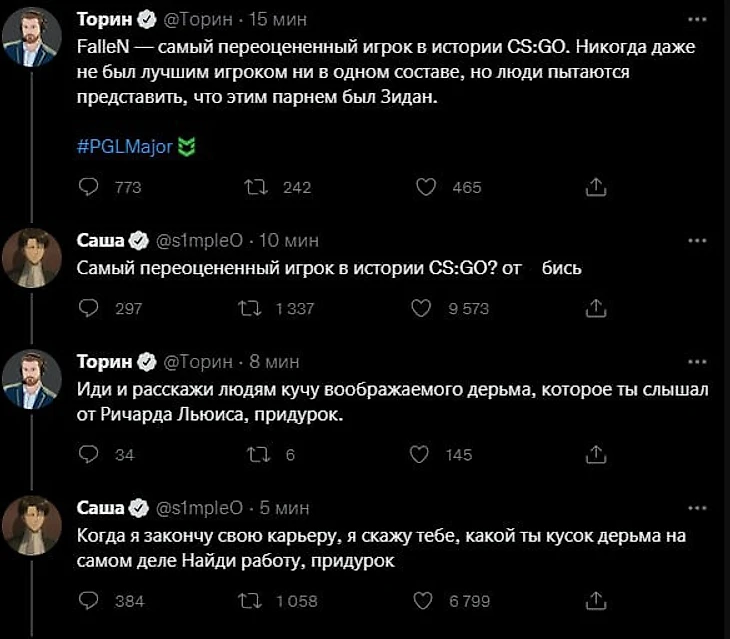
Task: Open more options on the 8 мин tweet
Action: tap(698, 361)
